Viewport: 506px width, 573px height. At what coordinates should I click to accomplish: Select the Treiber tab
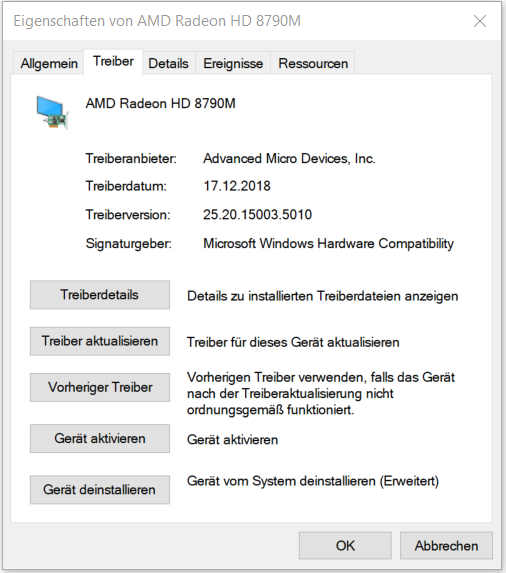click(x=113, y=62)
